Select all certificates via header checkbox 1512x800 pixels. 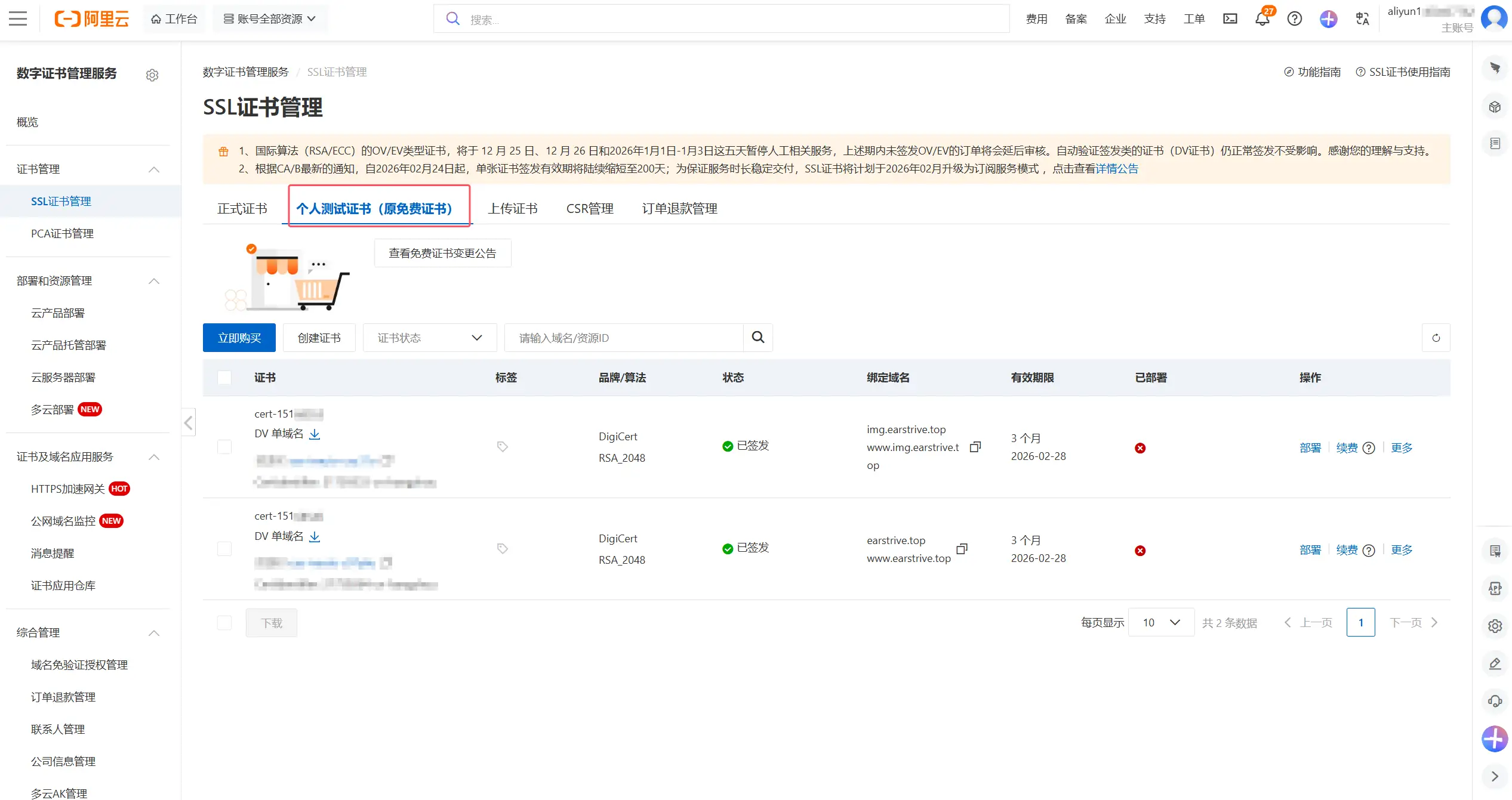[x=224, y=378]
